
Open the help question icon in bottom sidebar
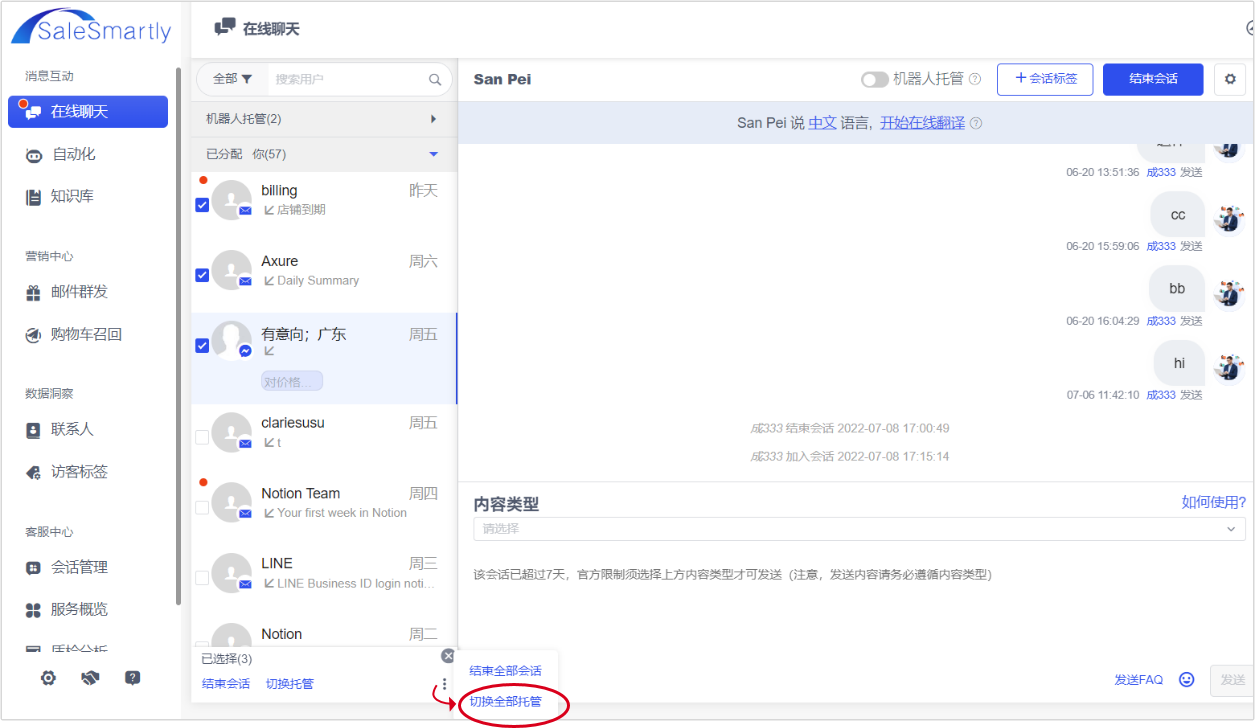point(132,678)
